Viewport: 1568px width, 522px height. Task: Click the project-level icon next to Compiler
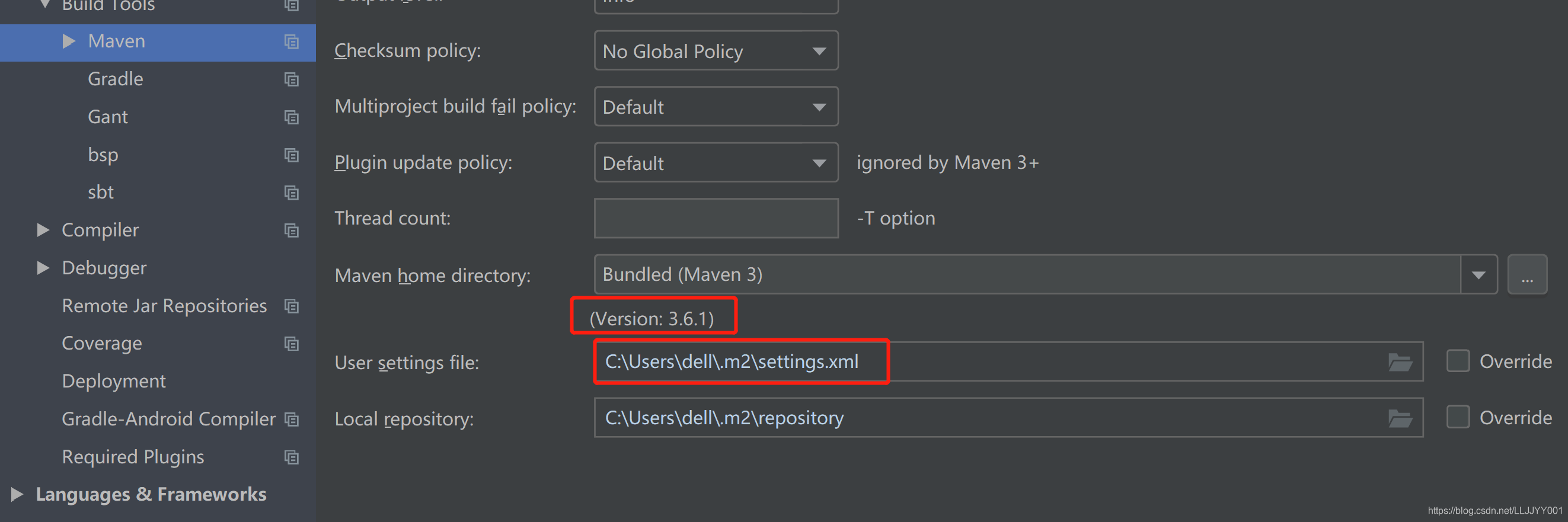click(292, 230)
